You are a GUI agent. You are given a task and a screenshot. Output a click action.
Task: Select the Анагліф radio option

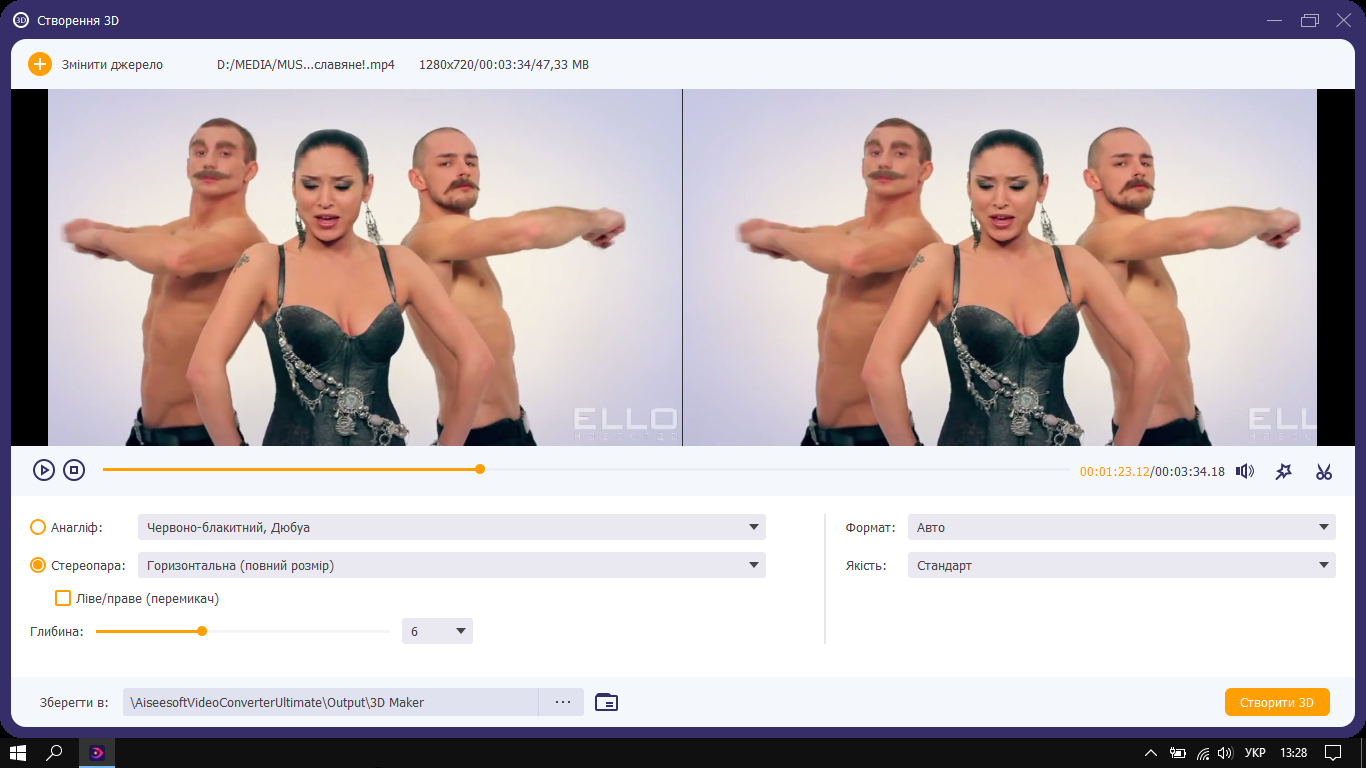(38, 527)
